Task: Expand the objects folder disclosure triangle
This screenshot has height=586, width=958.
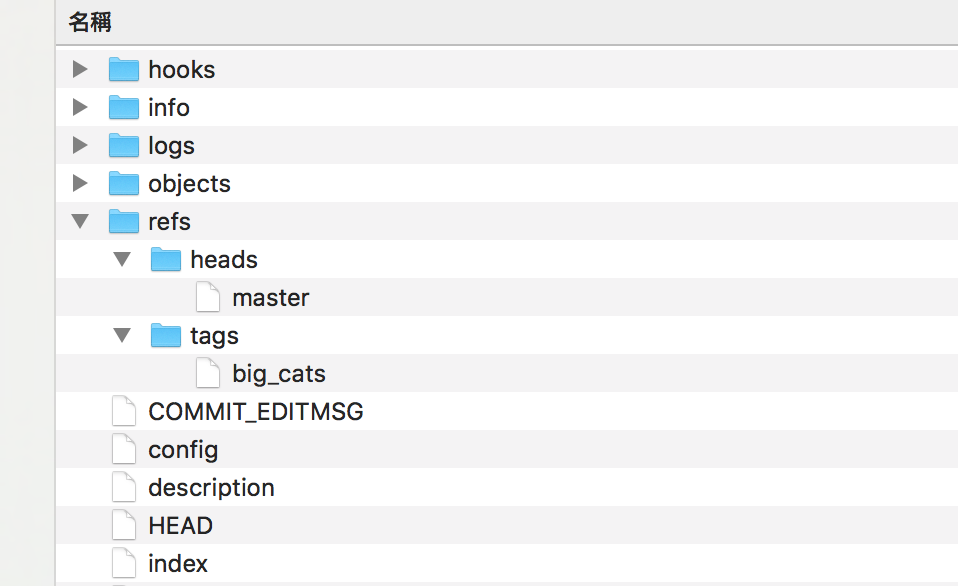Action: coord(79,183)
